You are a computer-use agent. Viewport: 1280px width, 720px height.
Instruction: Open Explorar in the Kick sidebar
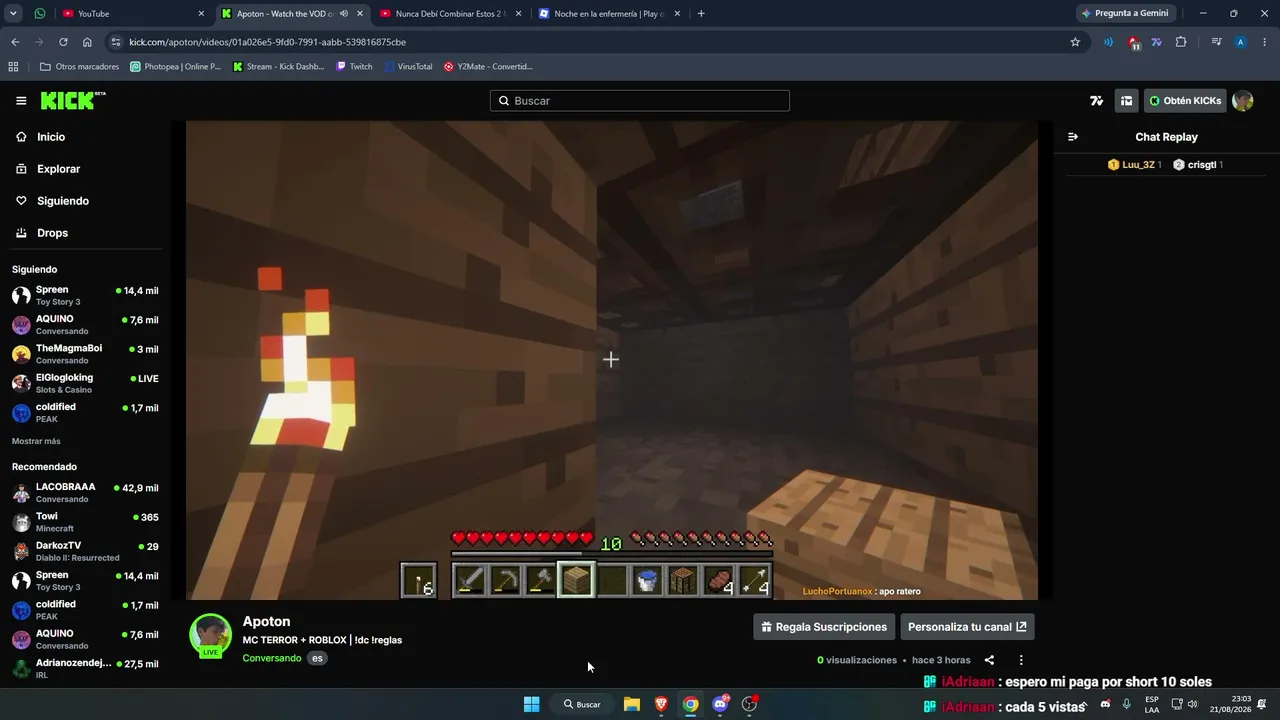coord(58,169)
